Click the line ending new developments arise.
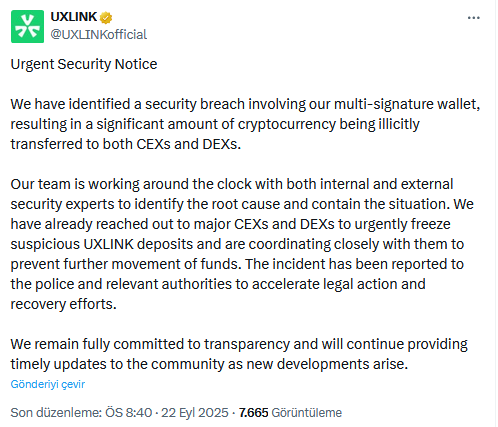 [209, 364]
